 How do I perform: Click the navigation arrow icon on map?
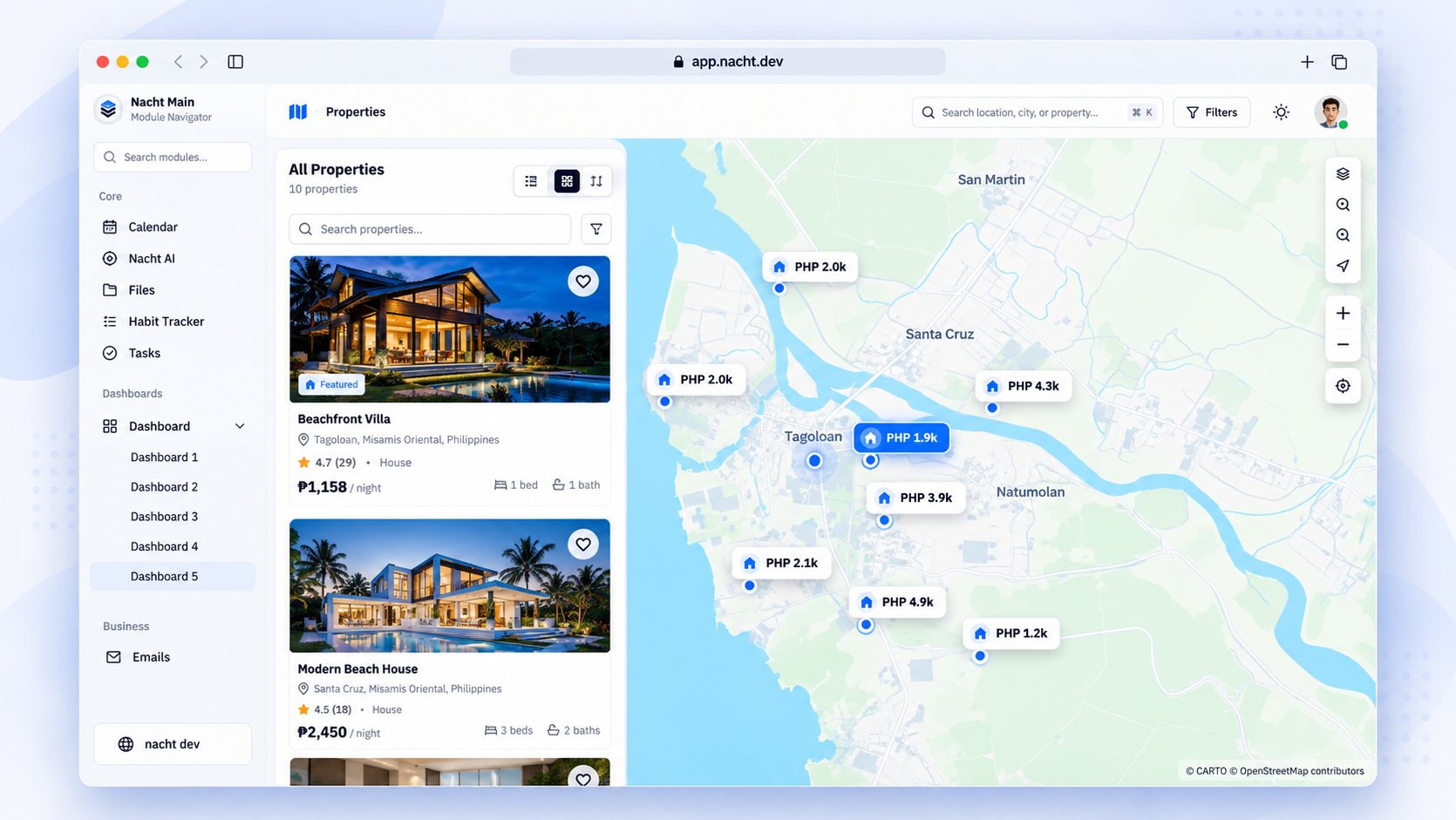click(x=1343, y=266)
